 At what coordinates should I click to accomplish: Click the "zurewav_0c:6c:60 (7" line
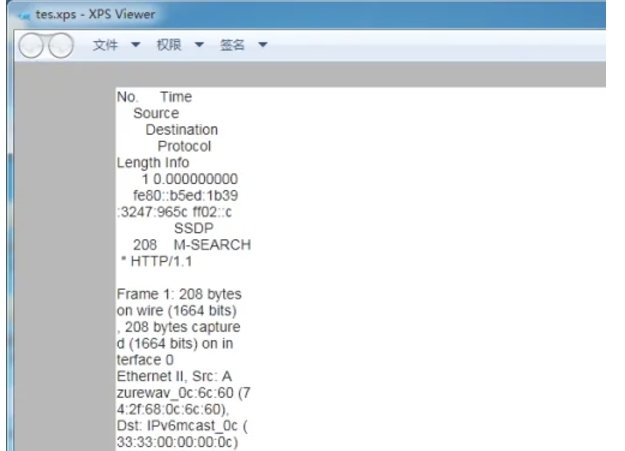pyautogui.click(x=183, y=393)
